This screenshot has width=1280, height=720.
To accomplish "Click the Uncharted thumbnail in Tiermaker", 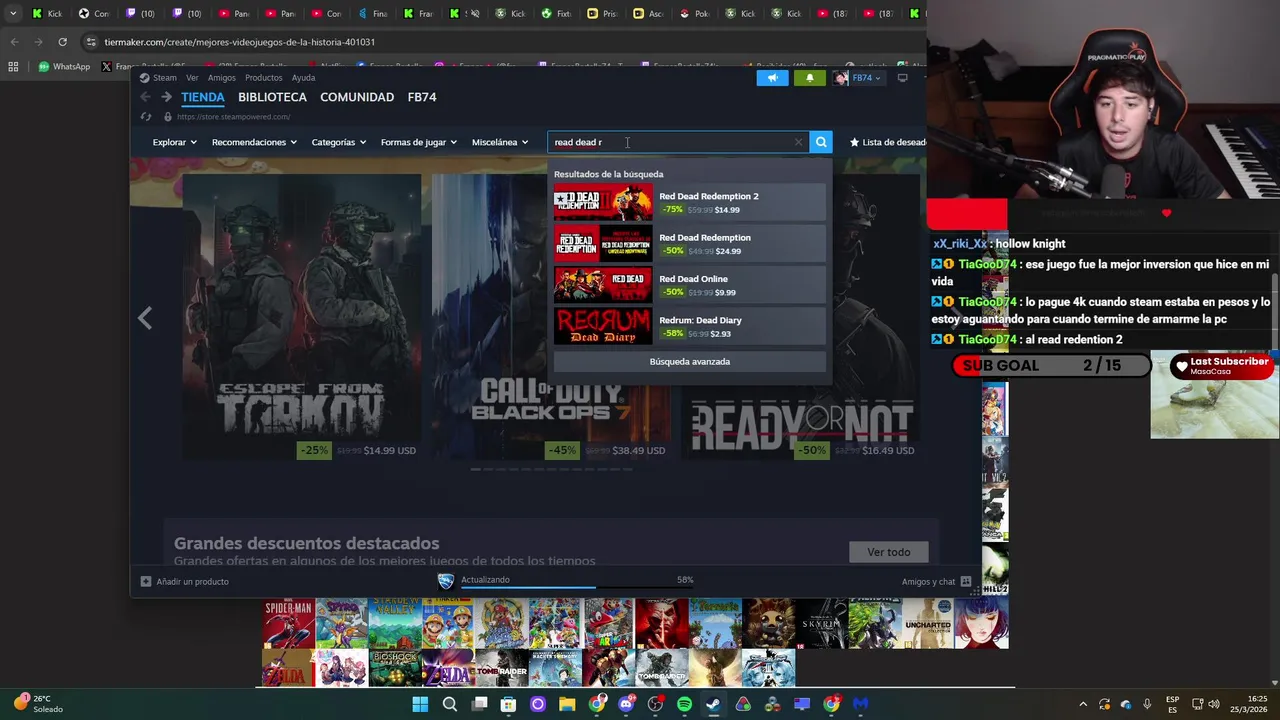I will click(927, 623).
